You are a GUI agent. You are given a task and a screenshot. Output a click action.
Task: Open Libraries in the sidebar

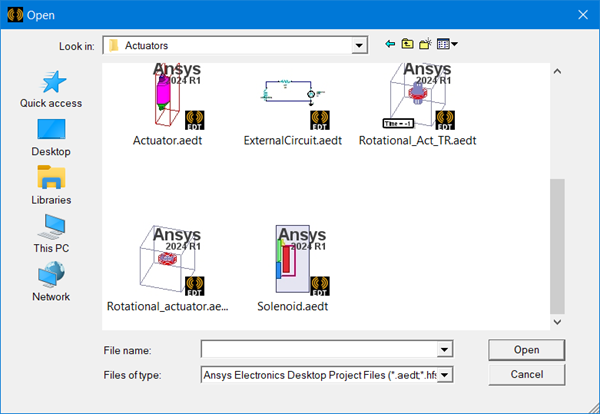click(x=51, y=186)
